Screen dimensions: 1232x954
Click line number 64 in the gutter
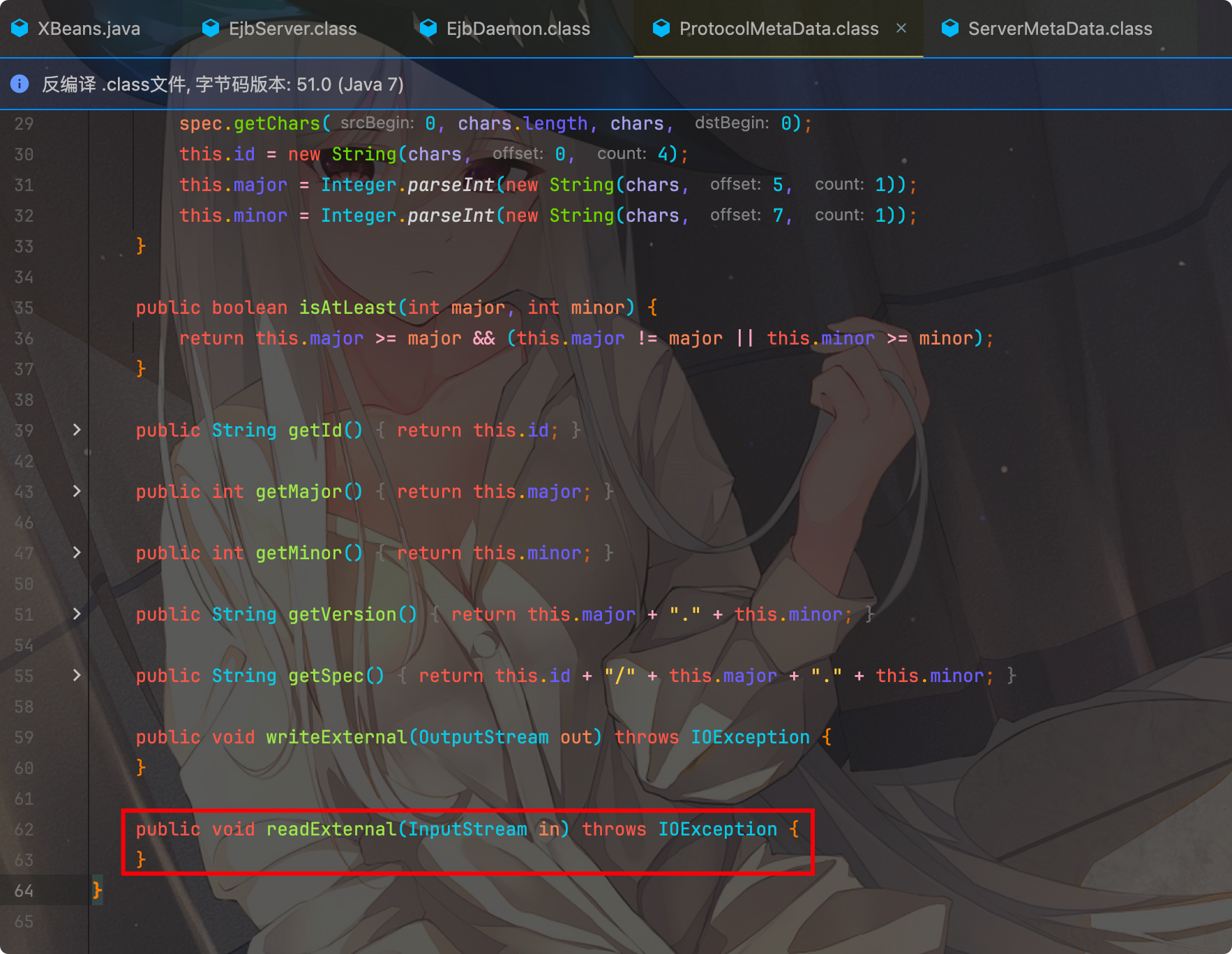pyautogui.click(x=24, y=891)
